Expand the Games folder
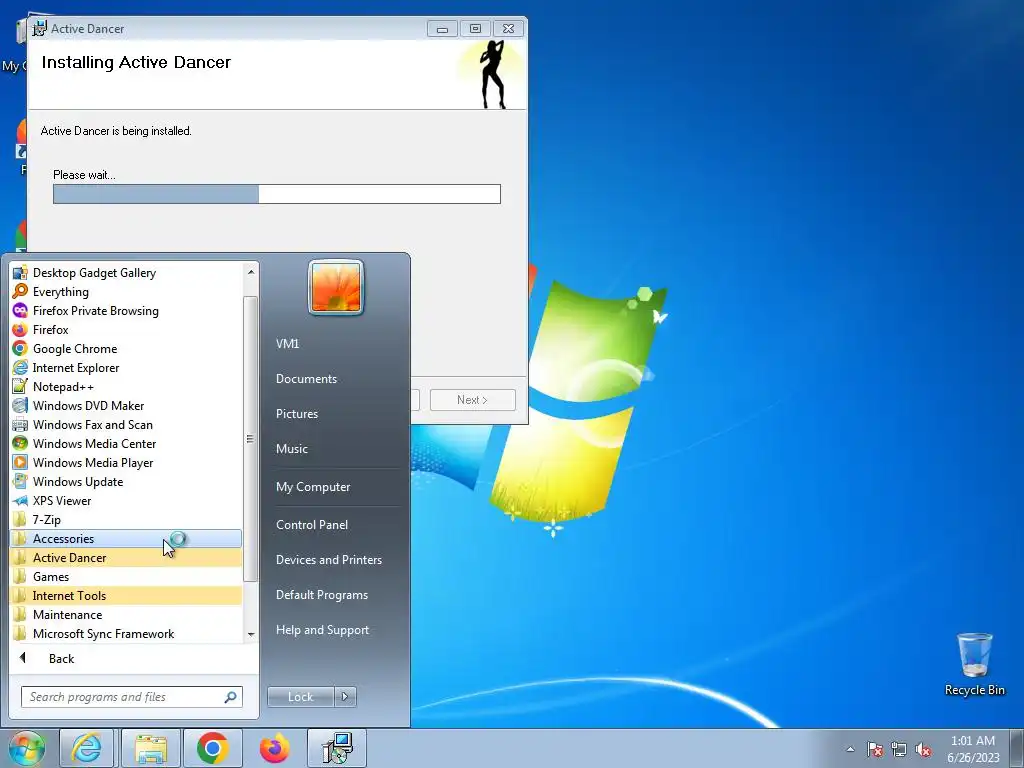Viewport: 1024px width, 768px height. pos(126,577)
